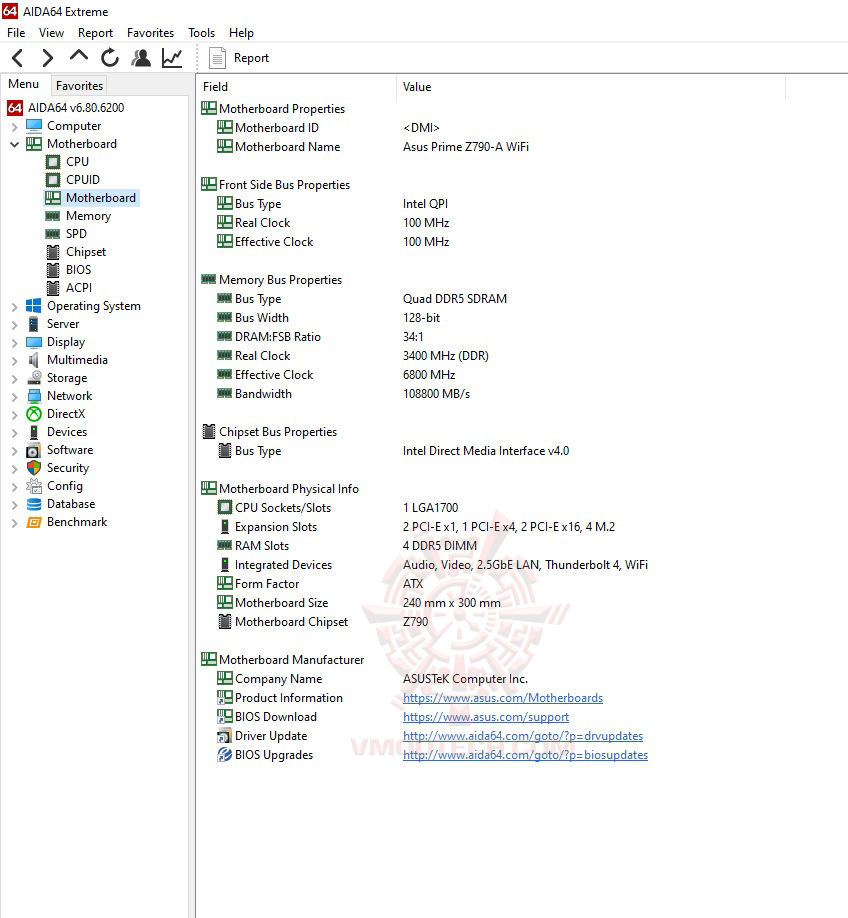Click the up-level arrow icon

click(x=78, y=58)
